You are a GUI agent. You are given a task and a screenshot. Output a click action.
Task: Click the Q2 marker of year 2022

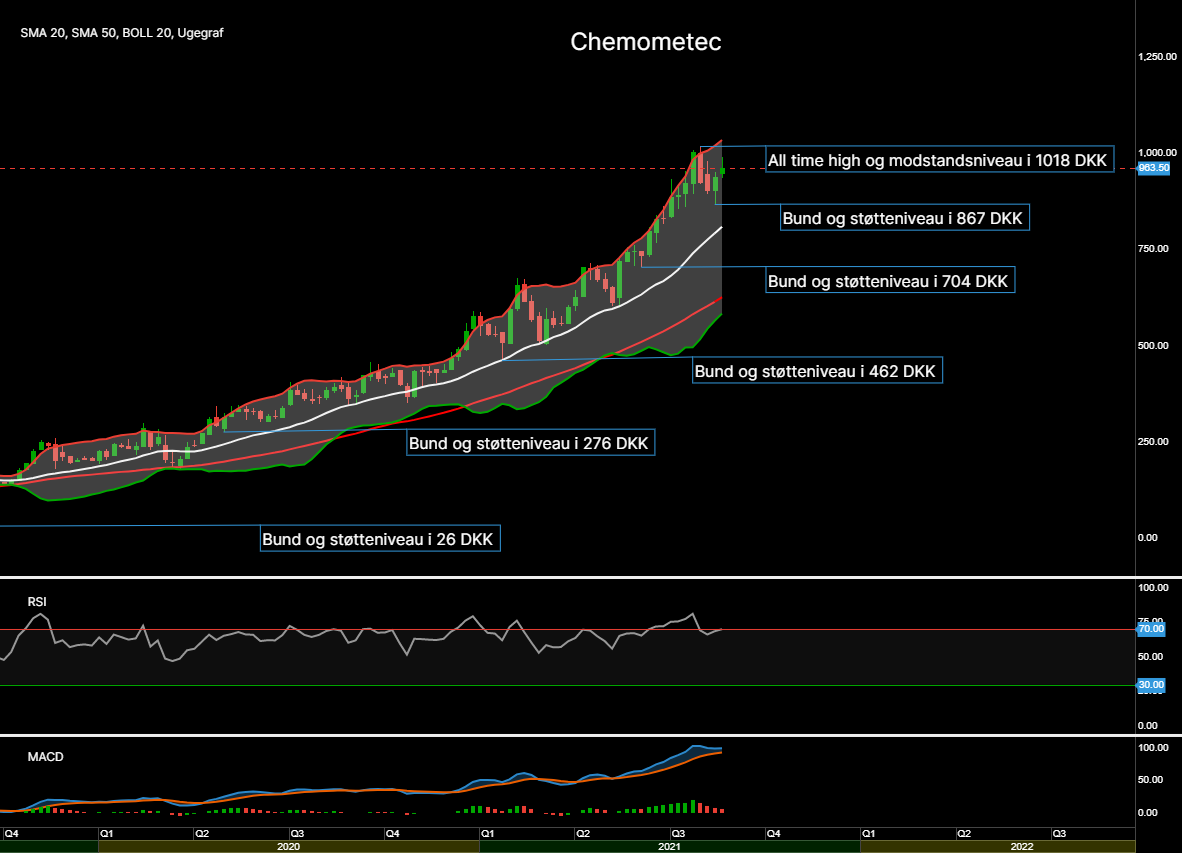[964, 833]
